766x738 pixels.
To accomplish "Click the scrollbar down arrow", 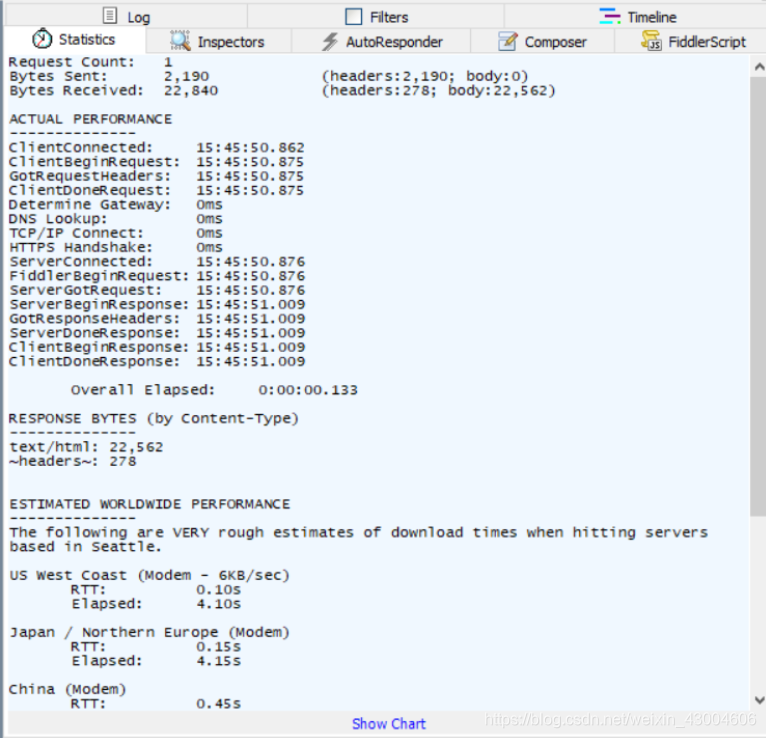I will click(x=759, y=700).
